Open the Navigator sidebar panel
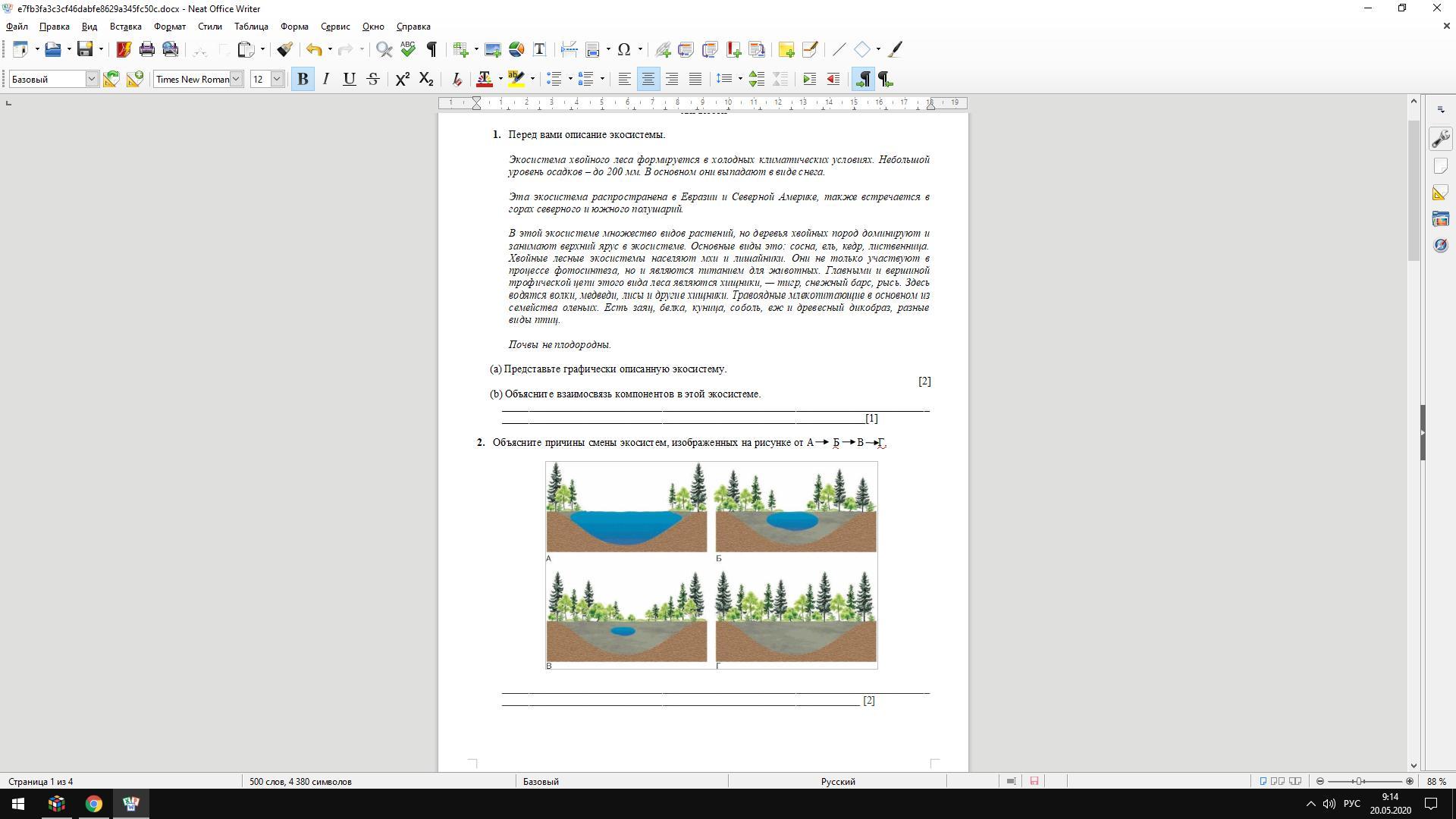The height and width of the screenshot is (819, 1456). click(1440, 246)
